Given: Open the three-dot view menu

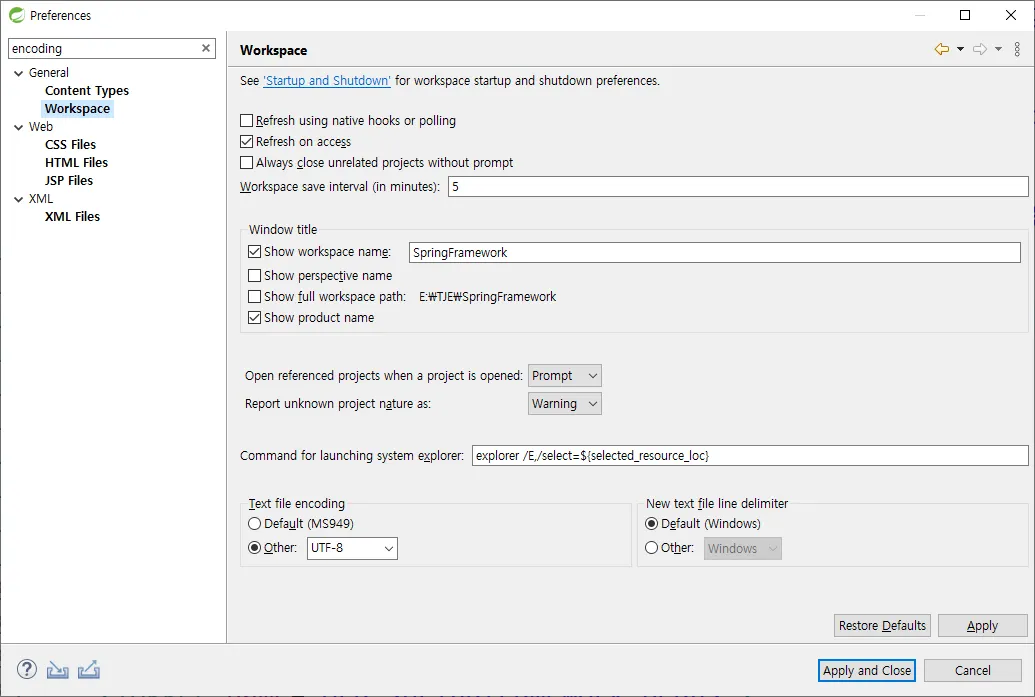Looking at the screenshot, I should [x=1018, y=49].
